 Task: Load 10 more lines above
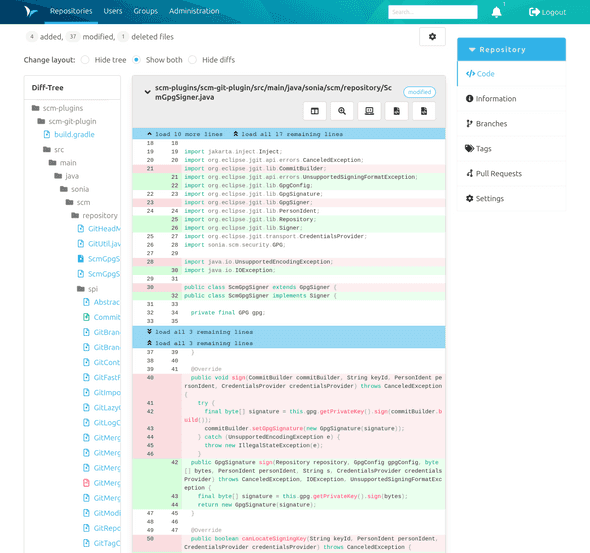pos(185,134)
